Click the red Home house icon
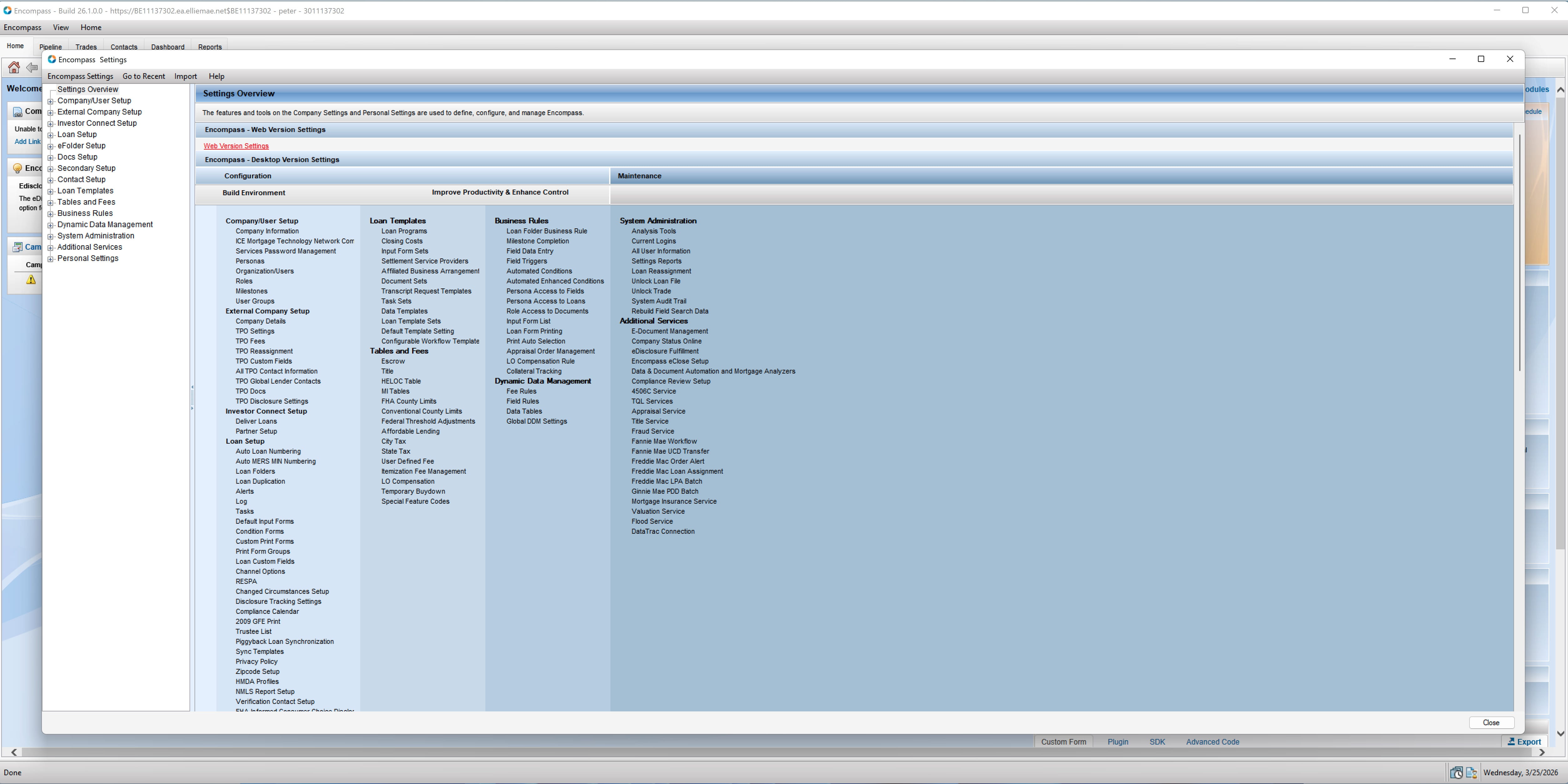Image resolution: width=1568 pixels, height=784 pixels. [x=13, y=67]
